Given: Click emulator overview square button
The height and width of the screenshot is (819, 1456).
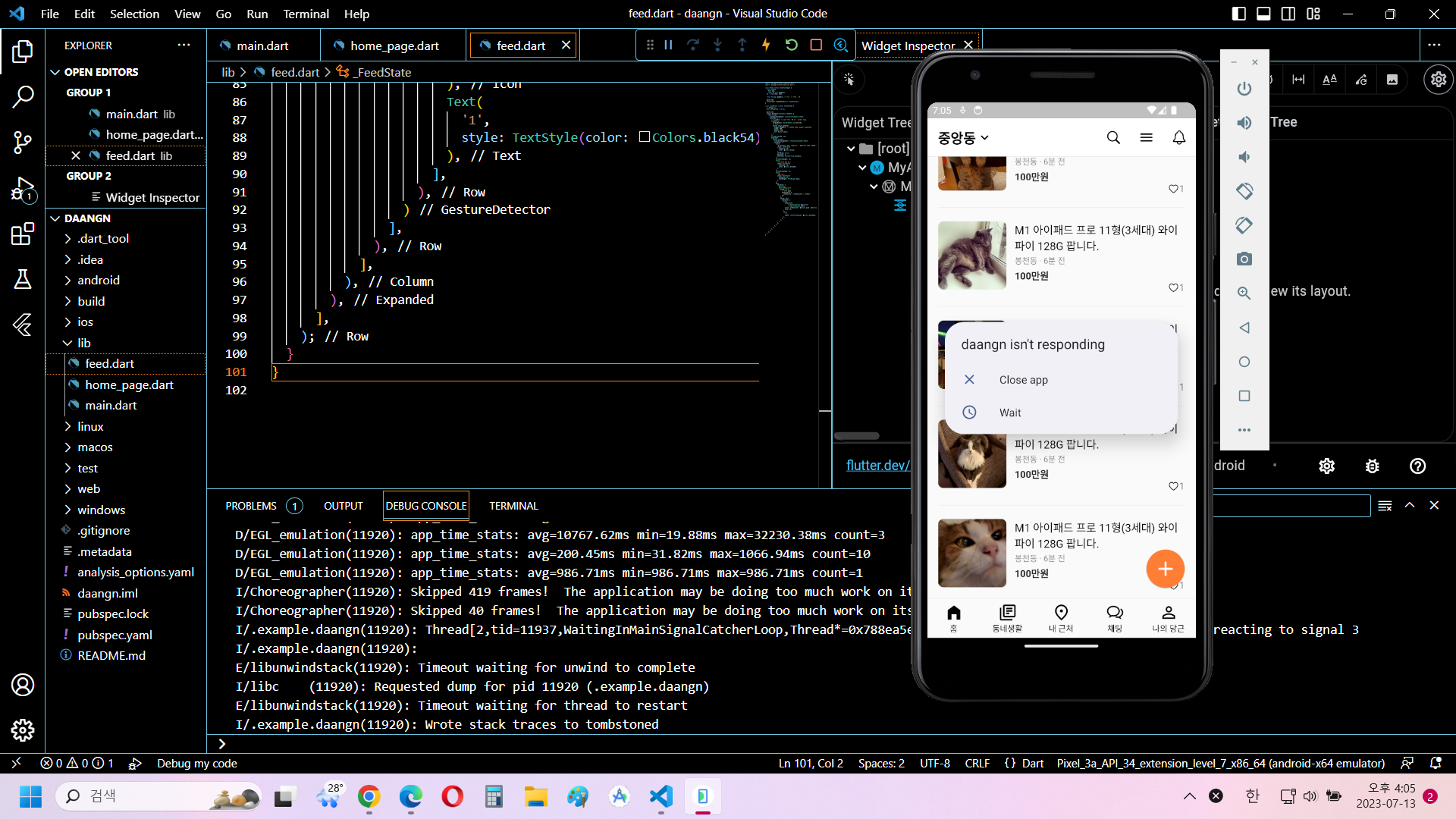Looking at the screenshot, I should (x=1244, y=396).
